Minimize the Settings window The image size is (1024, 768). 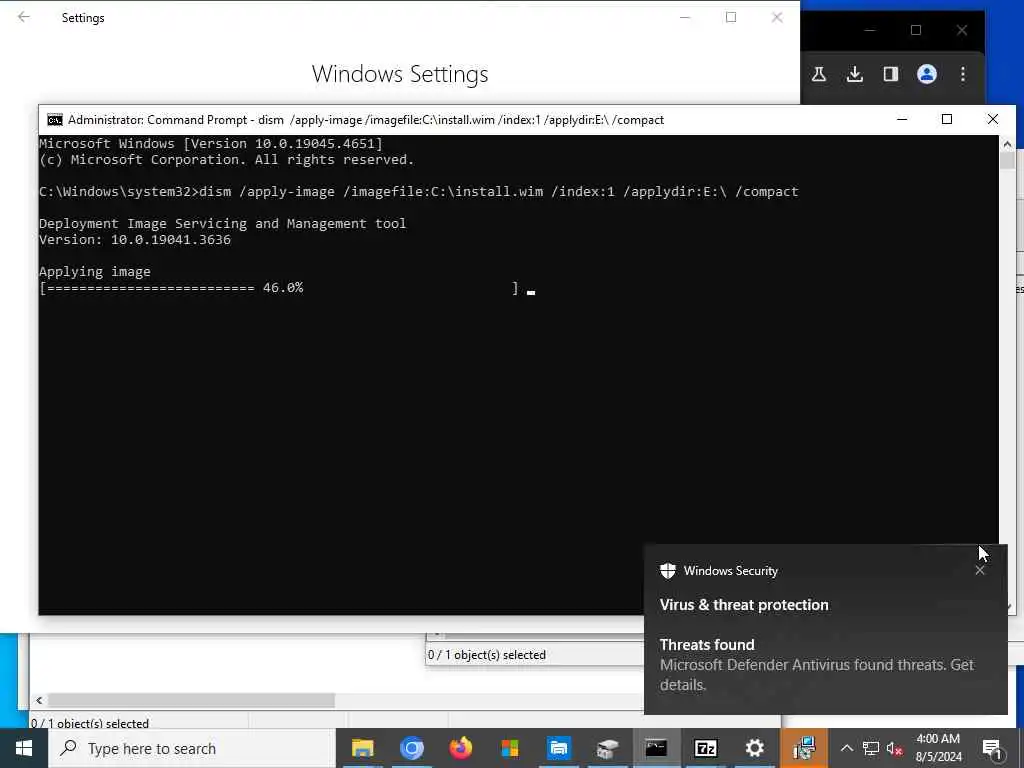coord(685,18)
